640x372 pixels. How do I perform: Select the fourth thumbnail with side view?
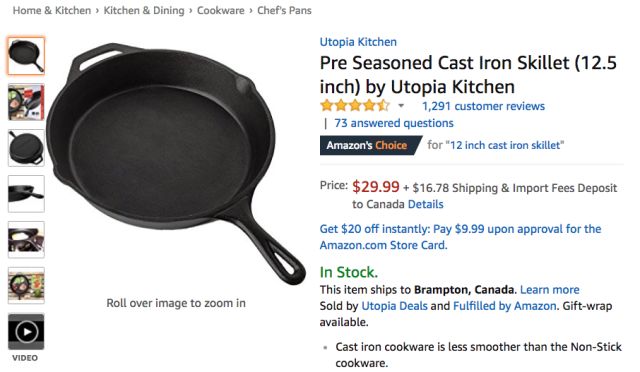[26, 194]
